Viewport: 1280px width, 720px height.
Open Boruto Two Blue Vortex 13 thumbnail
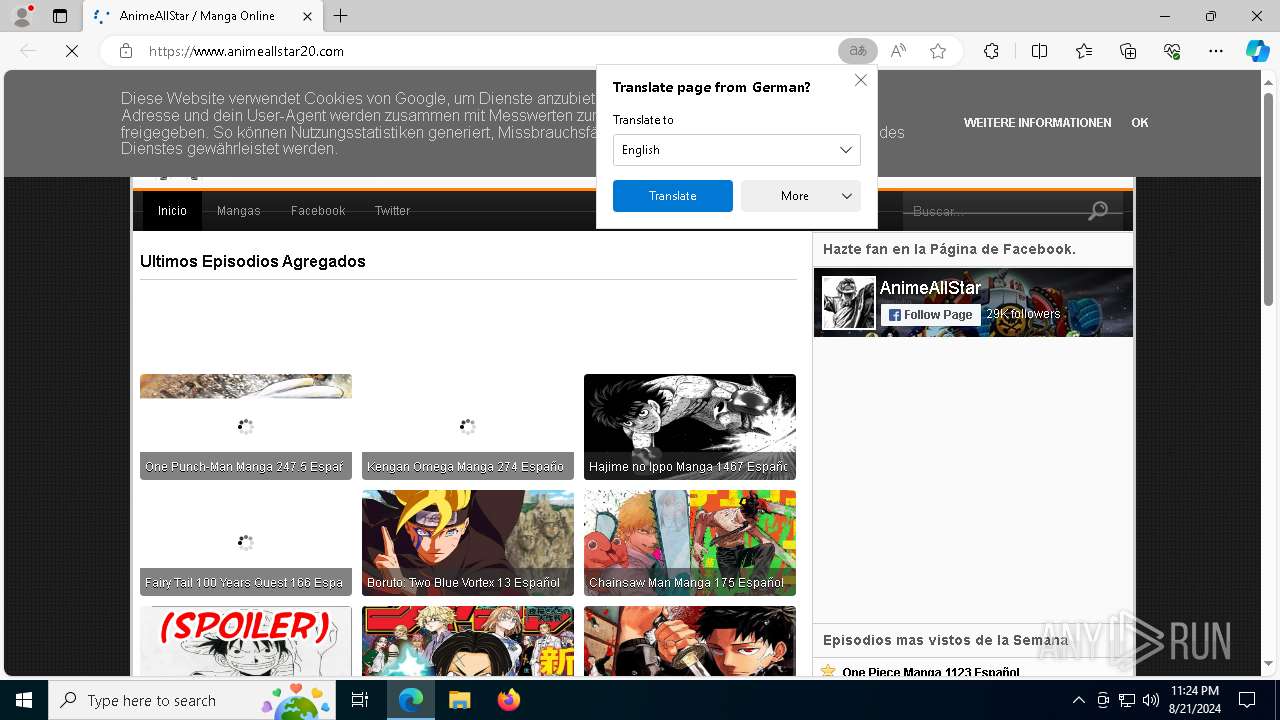coord(468,543)
